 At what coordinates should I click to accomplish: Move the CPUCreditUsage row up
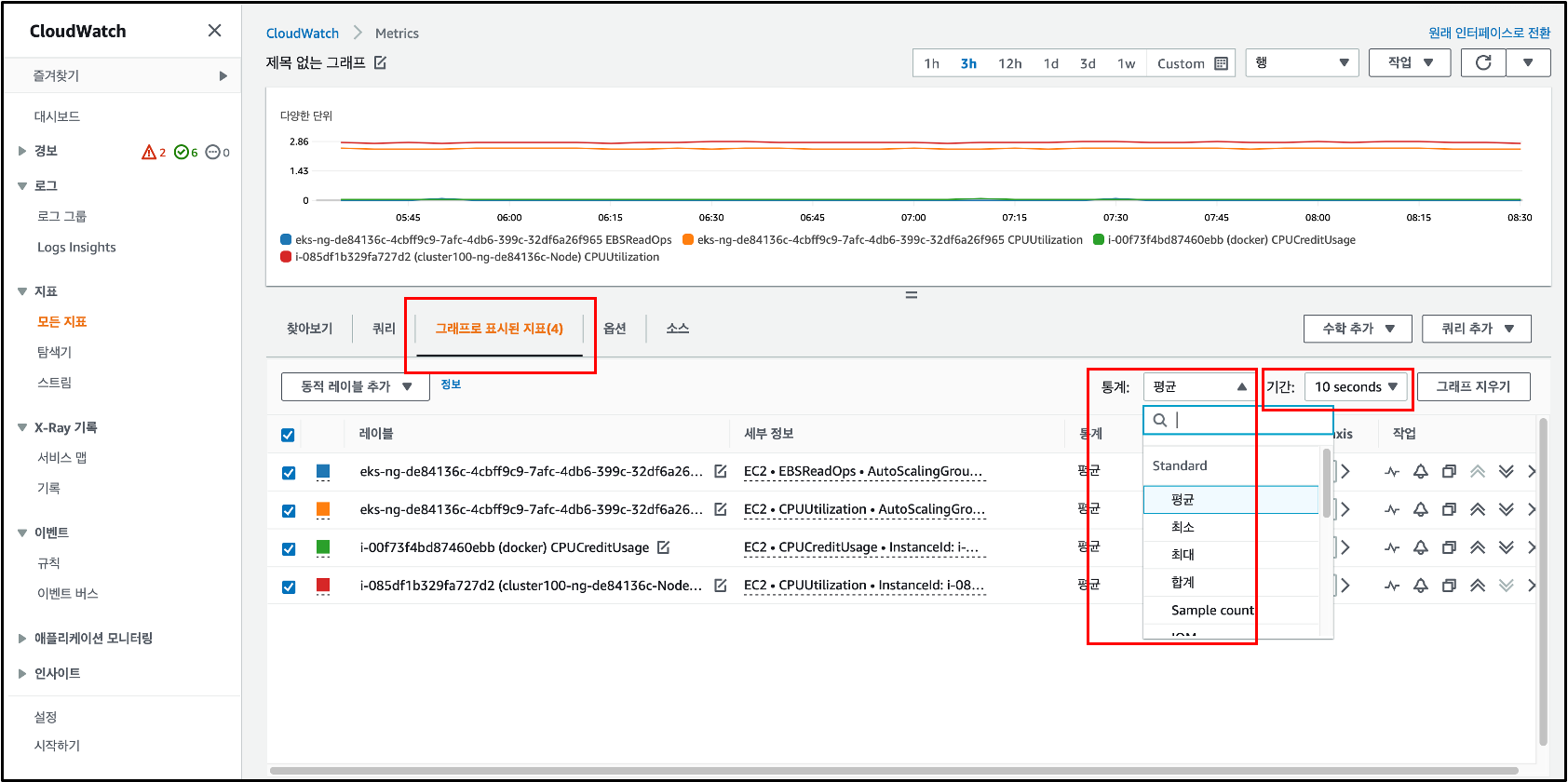[1478, 548]
